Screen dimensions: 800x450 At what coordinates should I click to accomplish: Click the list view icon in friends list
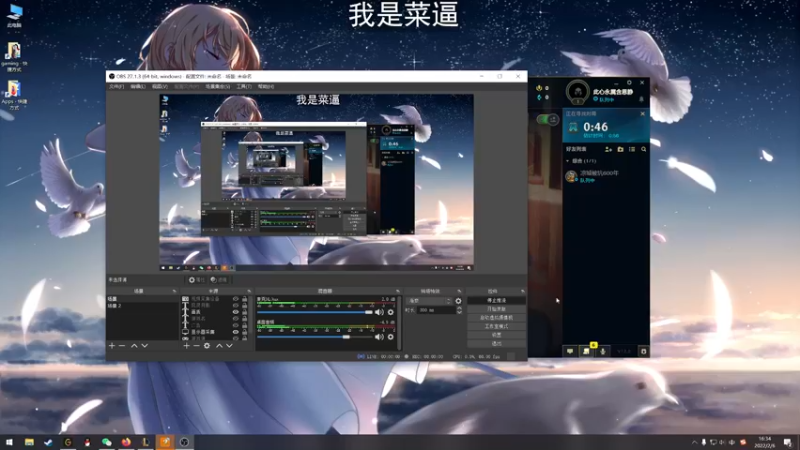[x=632, y=149]
